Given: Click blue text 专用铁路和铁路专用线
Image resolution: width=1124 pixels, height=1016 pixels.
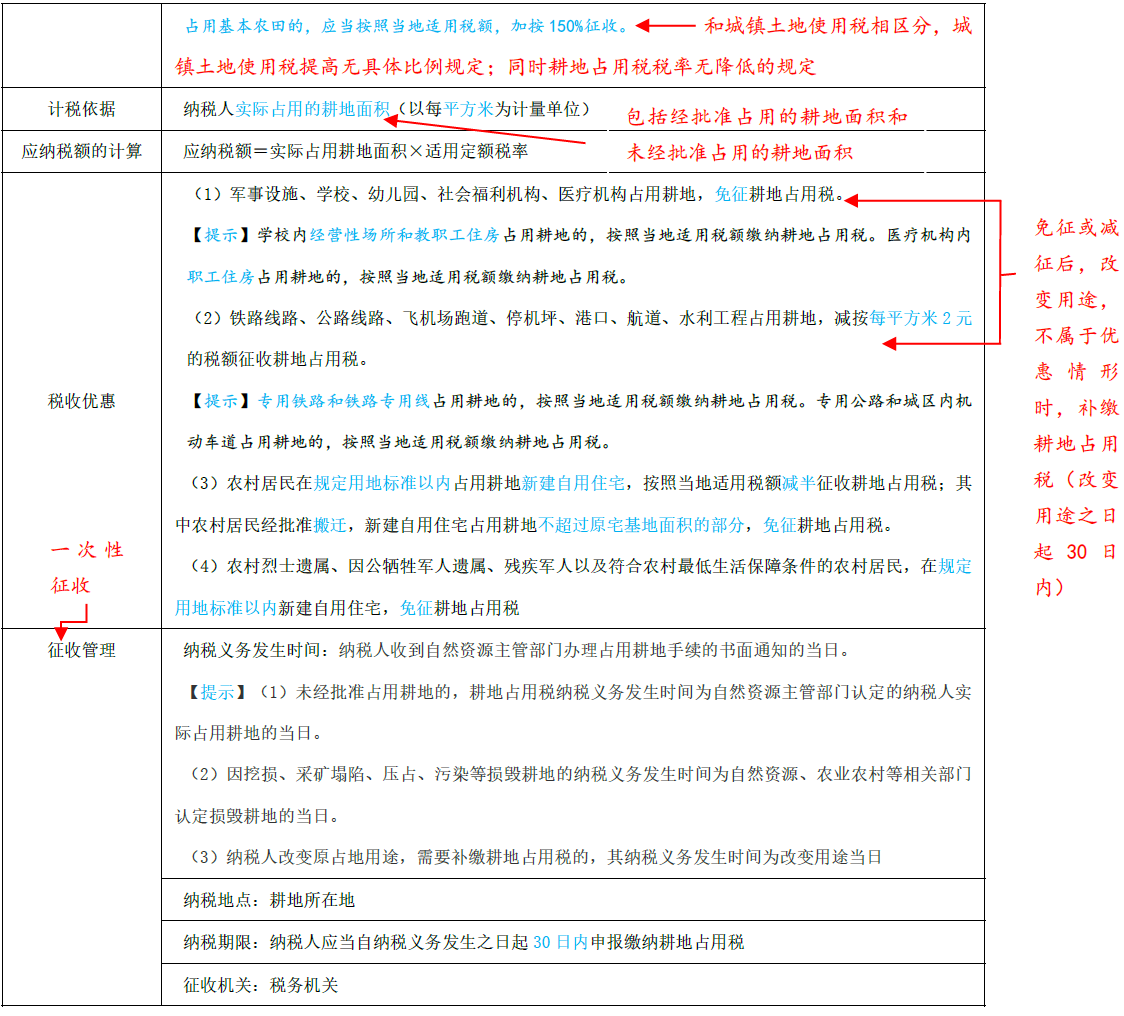Looking at the screenshot, I should coord(343,400).
